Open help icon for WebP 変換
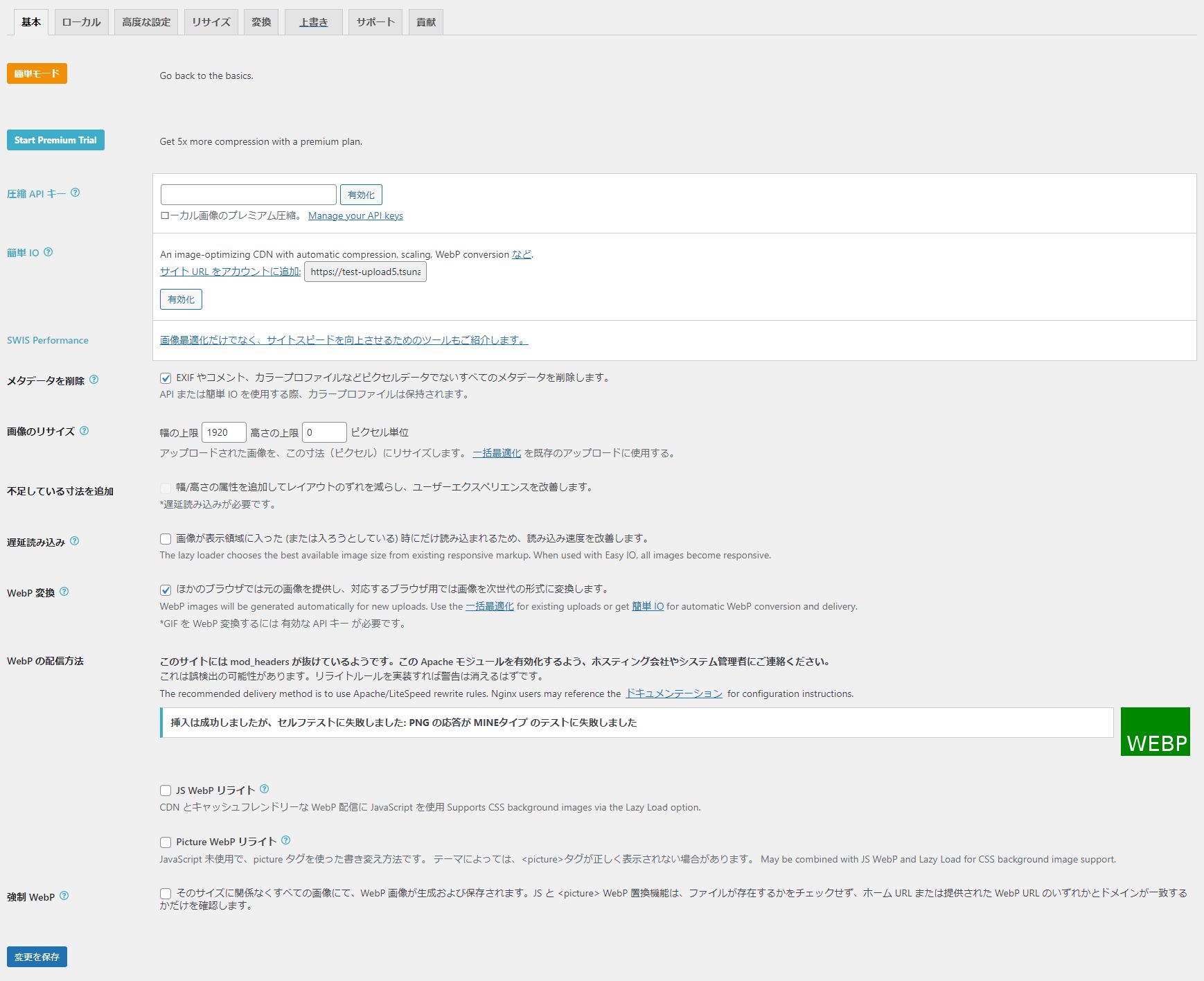 coord(64,592)
